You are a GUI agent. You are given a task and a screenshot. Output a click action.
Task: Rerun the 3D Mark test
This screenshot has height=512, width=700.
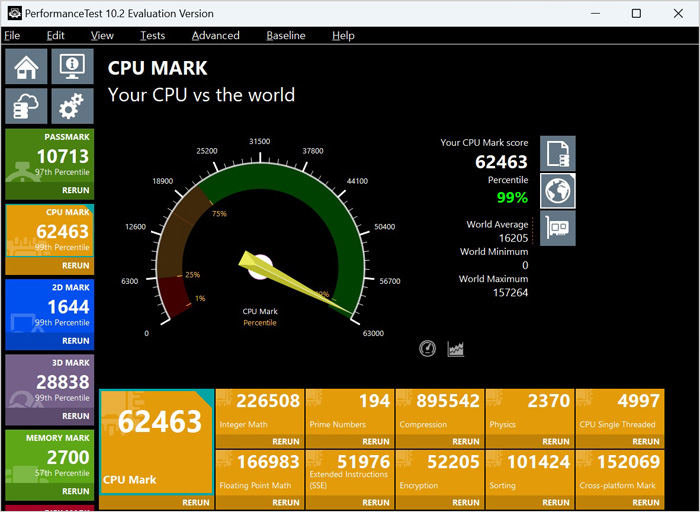click(x=75, y=416)
